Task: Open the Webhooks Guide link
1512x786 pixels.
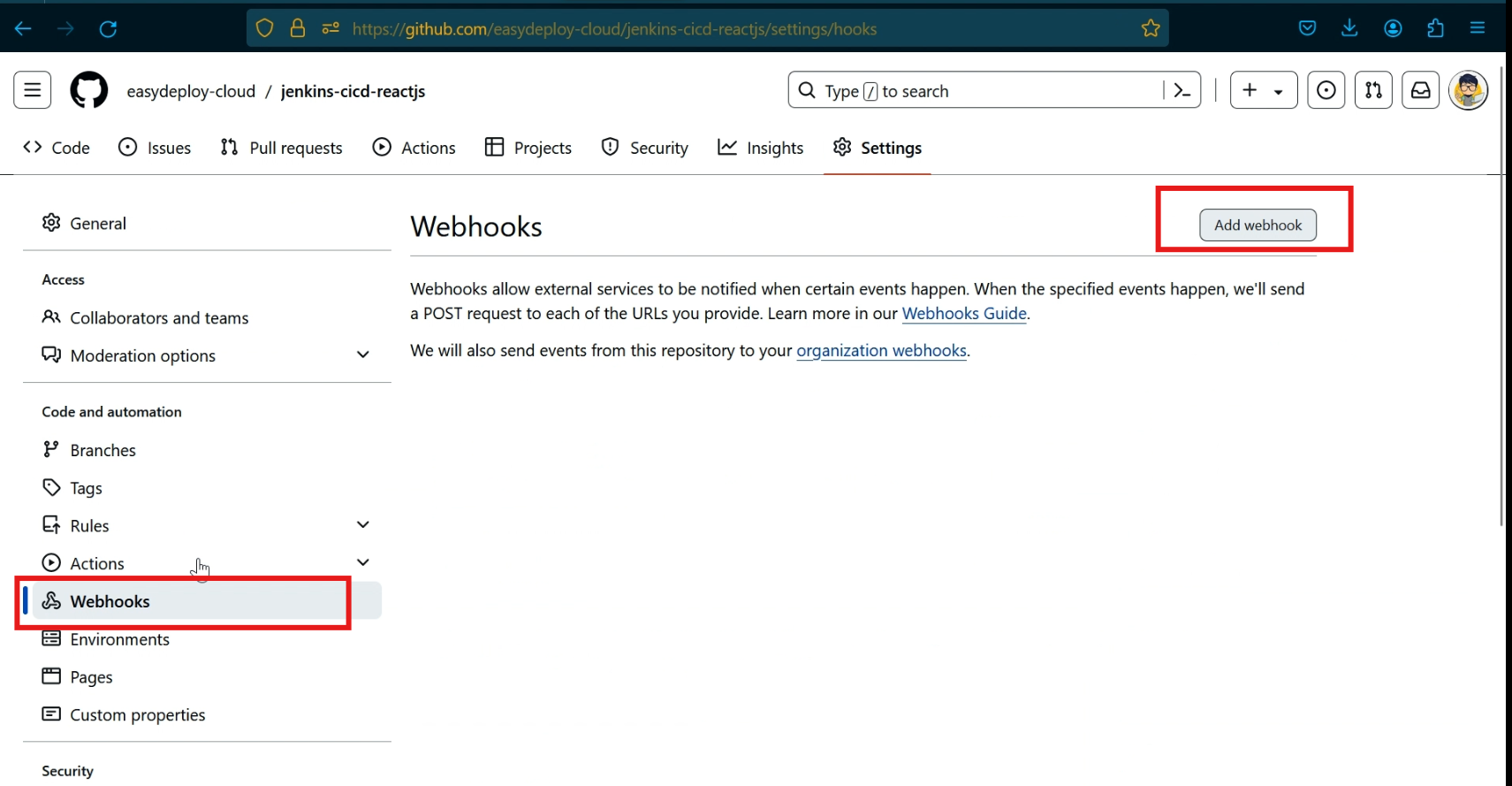Action: (x=963, y=314)
